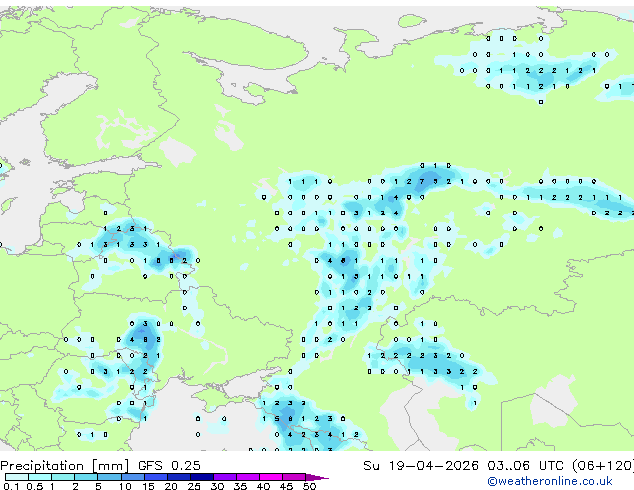Image resolution: width=634 pixels, height=490 pixels.
Task: Click the '35' legend scale label
Action: coord(240,486)
